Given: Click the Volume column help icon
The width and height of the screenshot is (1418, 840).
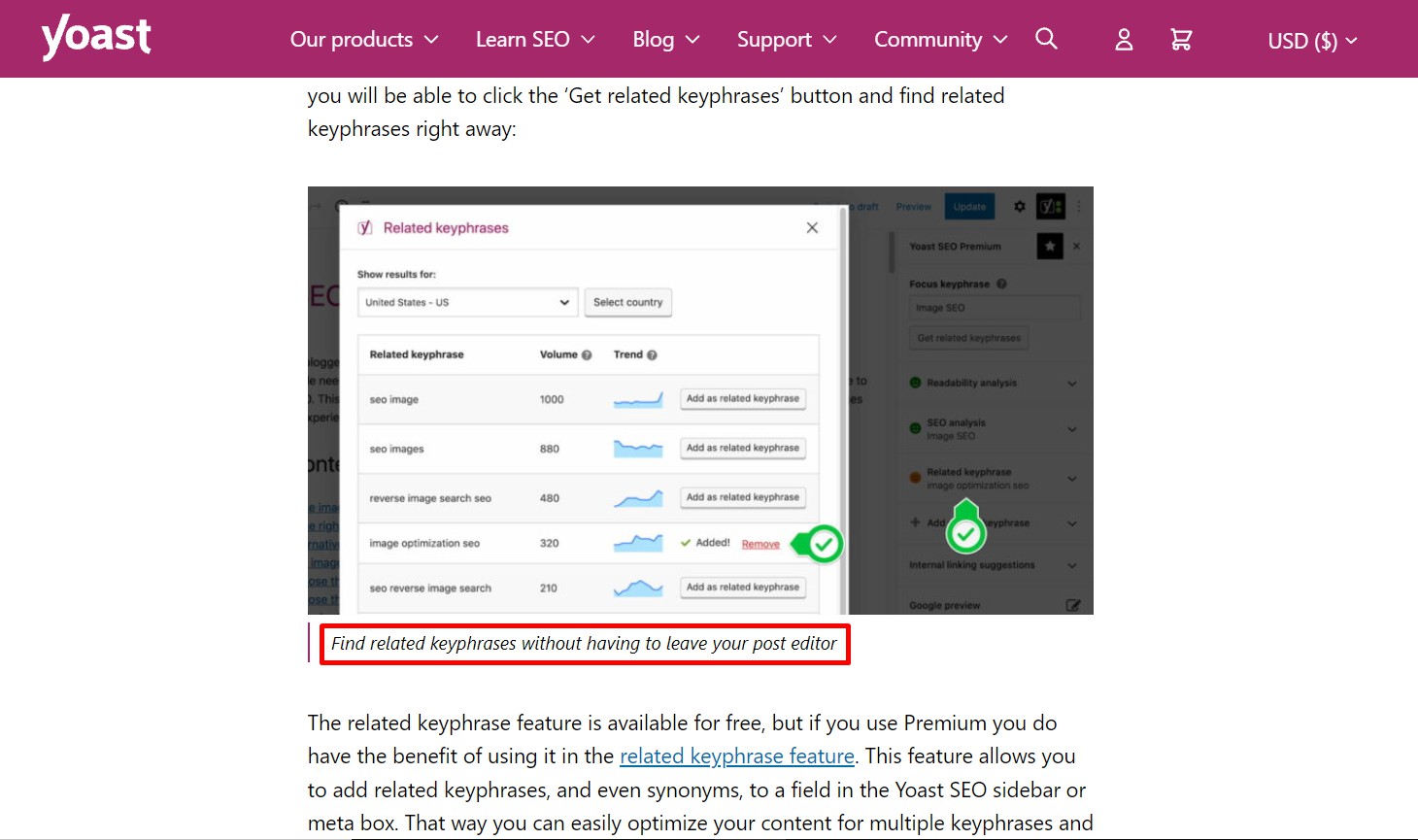Looking at the screenshot, I should point(588,354).
